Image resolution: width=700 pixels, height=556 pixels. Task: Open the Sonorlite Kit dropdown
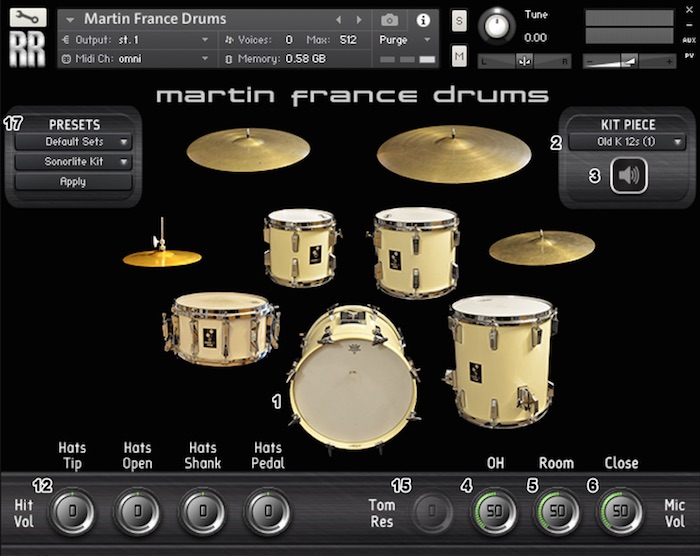74,162
